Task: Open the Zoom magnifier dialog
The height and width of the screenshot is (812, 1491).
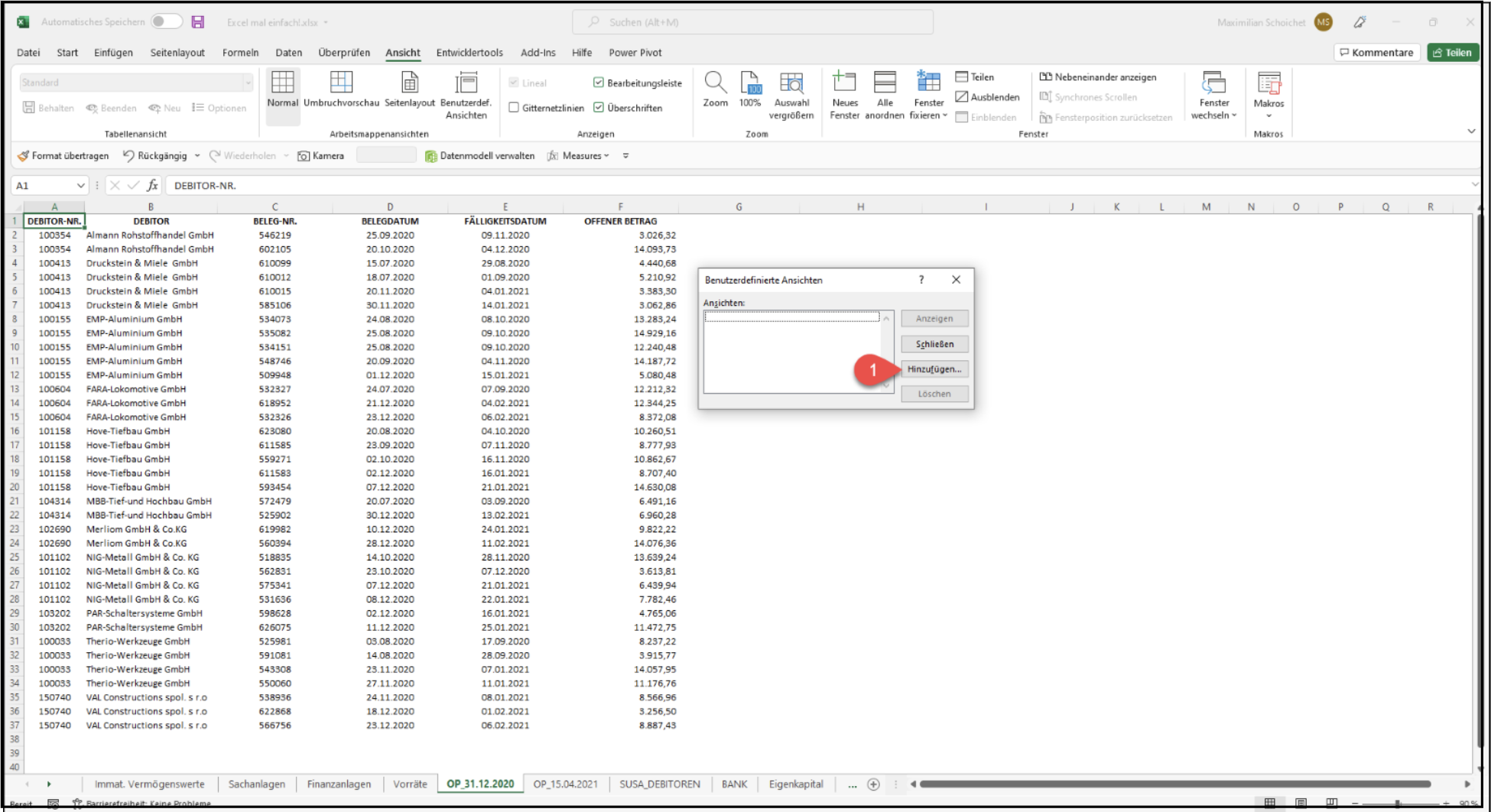Action: pyautogui.click(x=716, y=89)
